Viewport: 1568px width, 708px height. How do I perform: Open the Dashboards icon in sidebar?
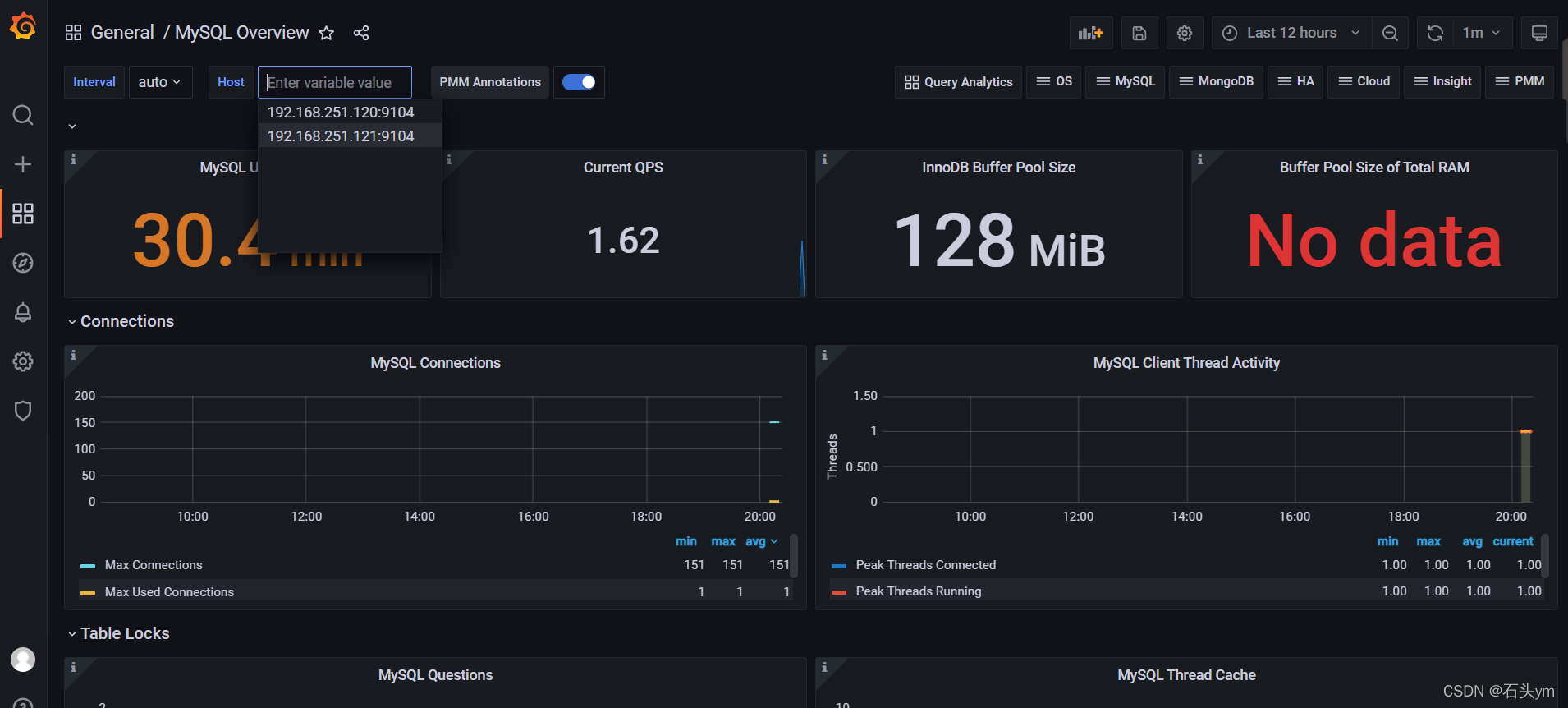(x=23, y=214)
